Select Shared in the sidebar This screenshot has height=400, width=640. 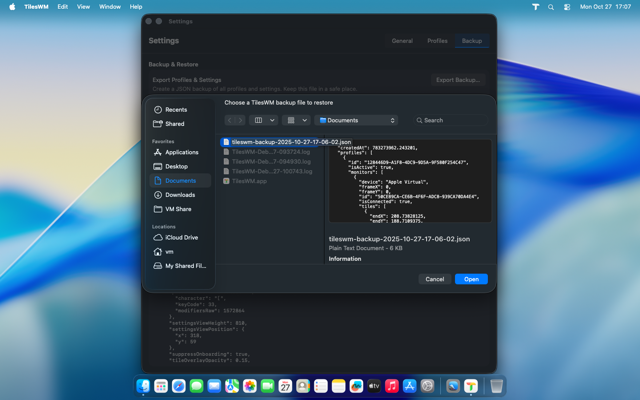pyautogui.click(x=169, y=124)
